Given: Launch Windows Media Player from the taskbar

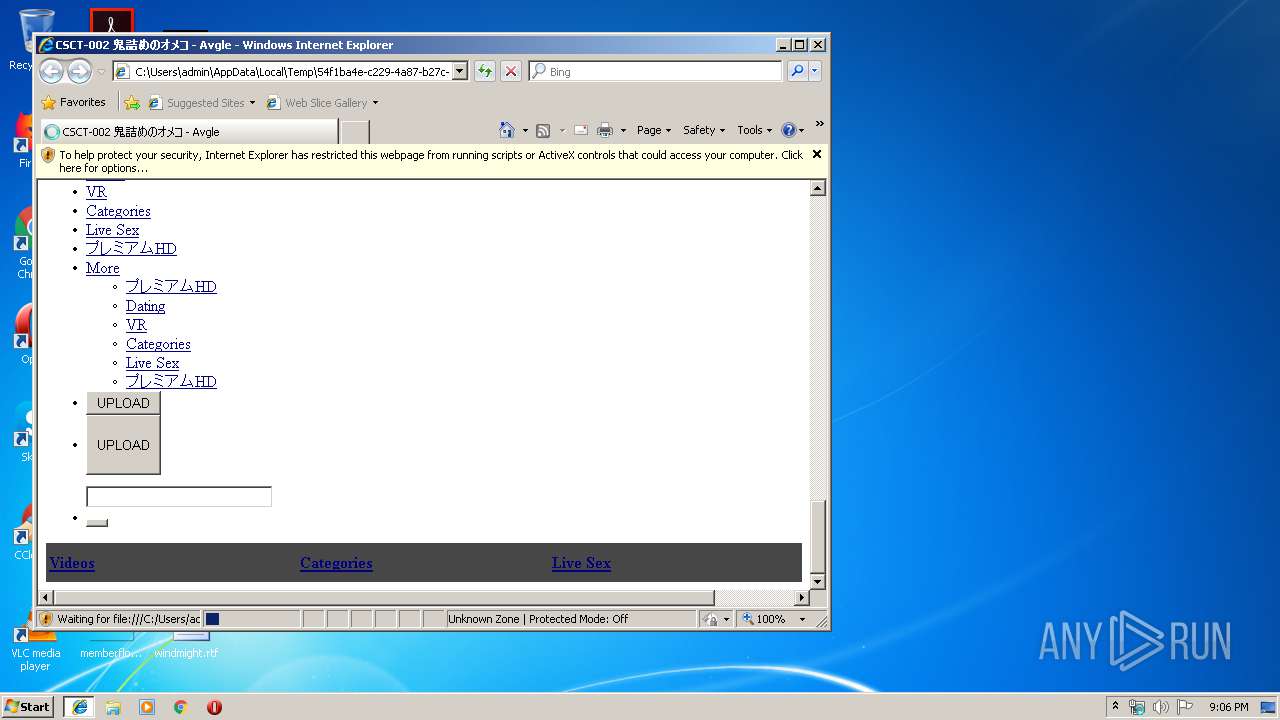Looking at the screenshot, I should tap(147, 707).
